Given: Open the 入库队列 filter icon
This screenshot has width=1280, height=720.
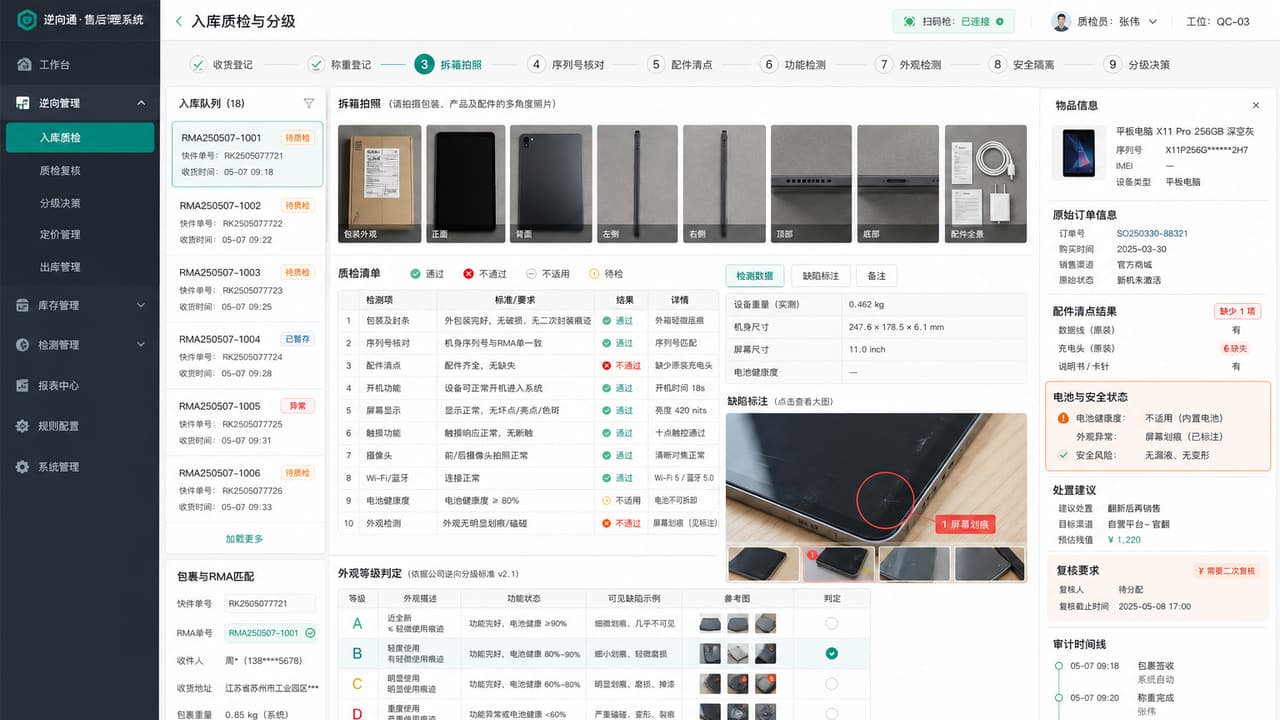Looking at the screenshot, I should click(x=308, y=103).
